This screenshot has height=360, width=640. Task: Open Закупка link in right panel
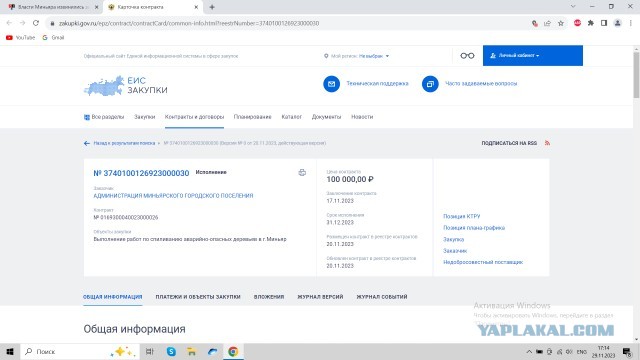tap(453, 239)
